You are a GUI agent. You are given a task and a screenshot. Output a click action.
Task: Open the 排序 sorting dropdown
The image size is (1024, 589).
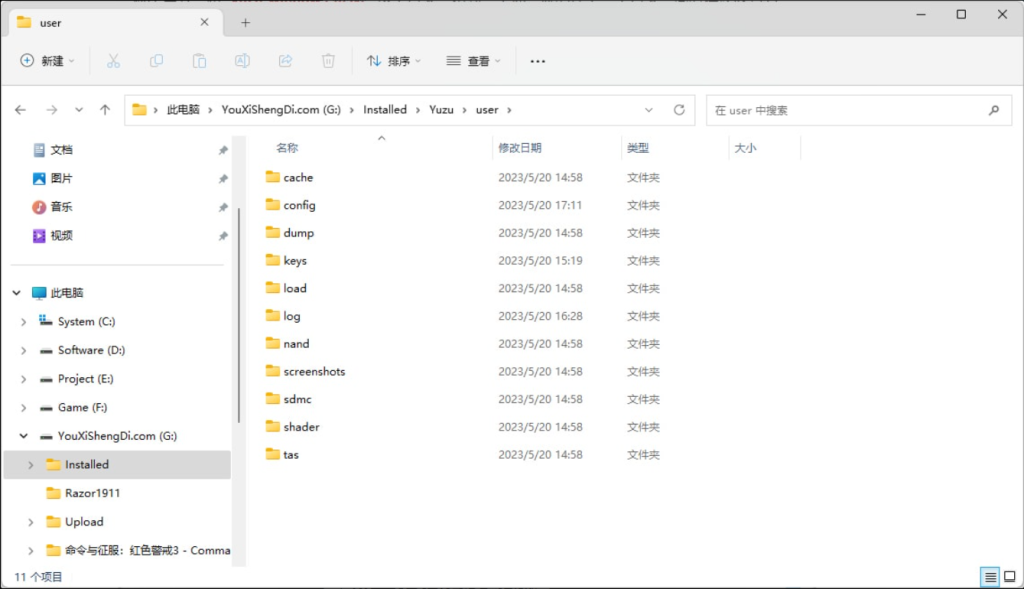click(393, 61)
